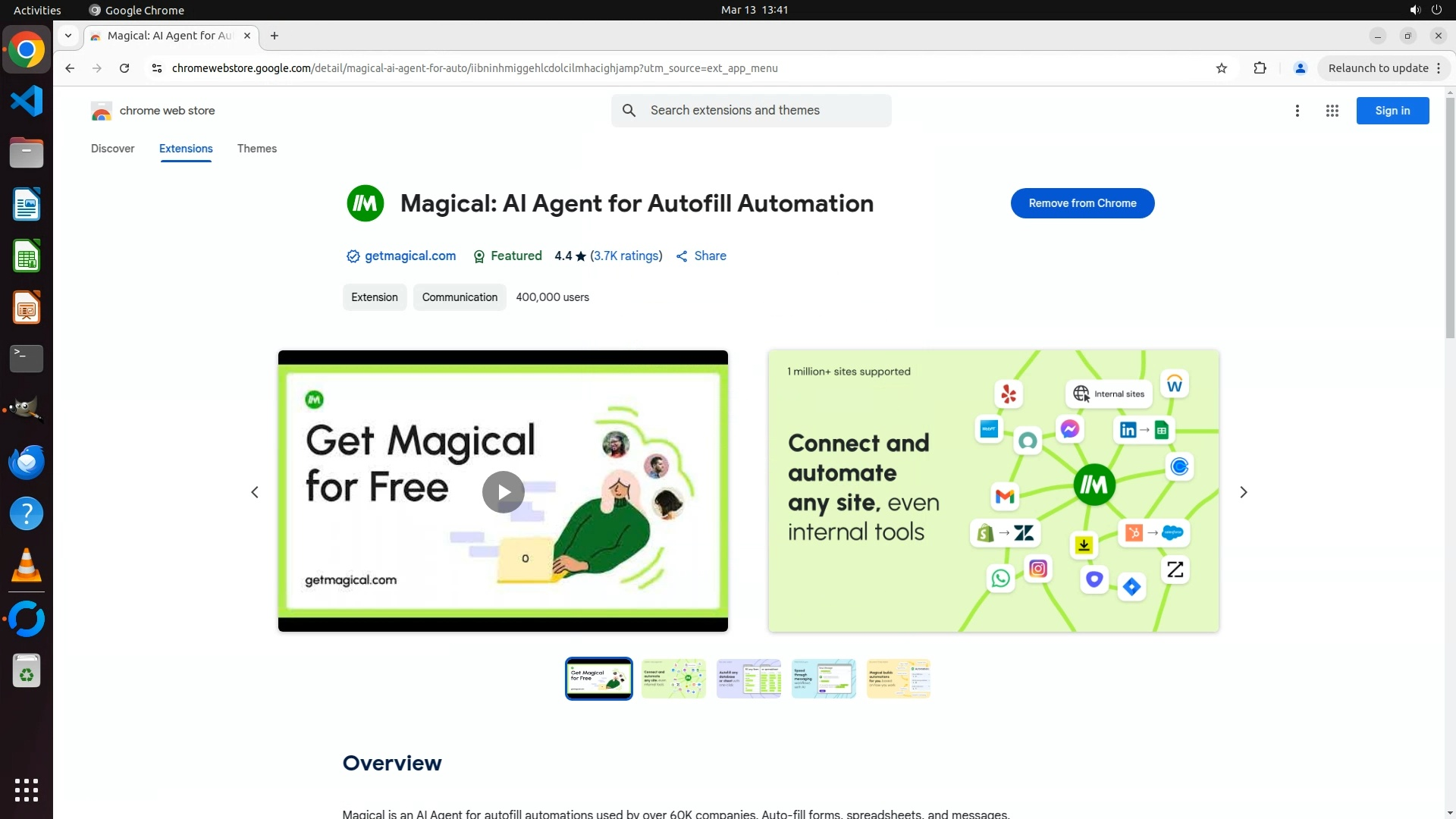Open the getmagical.com publisher link

tap(409, 256)
